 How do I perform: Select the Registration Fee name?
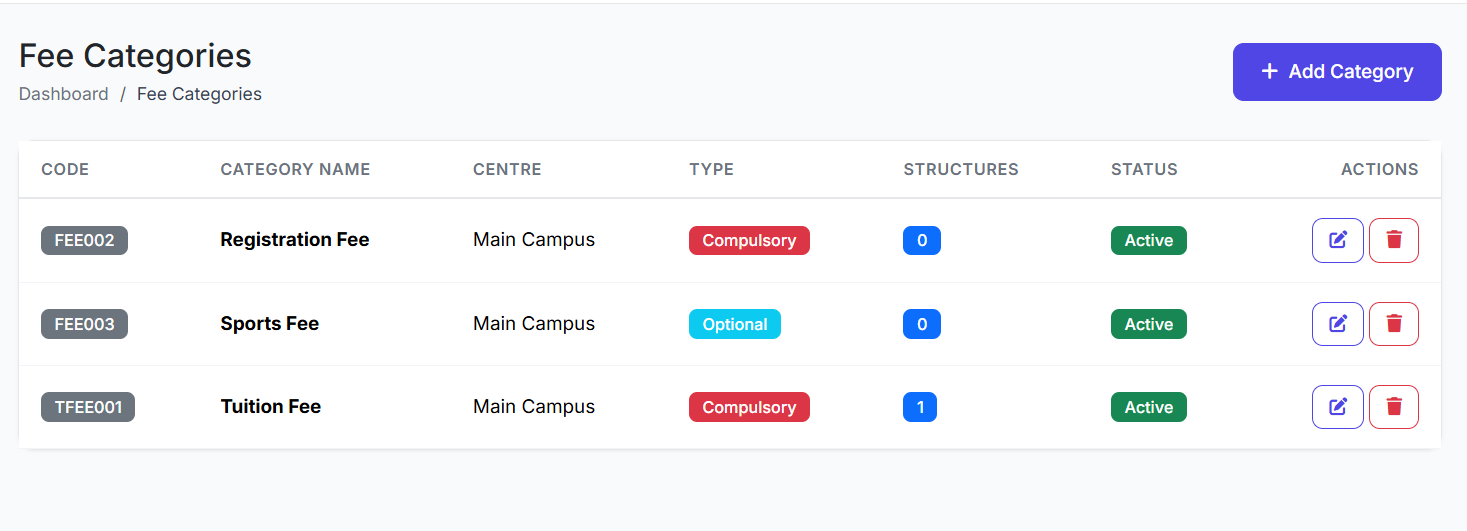(295, 240)
